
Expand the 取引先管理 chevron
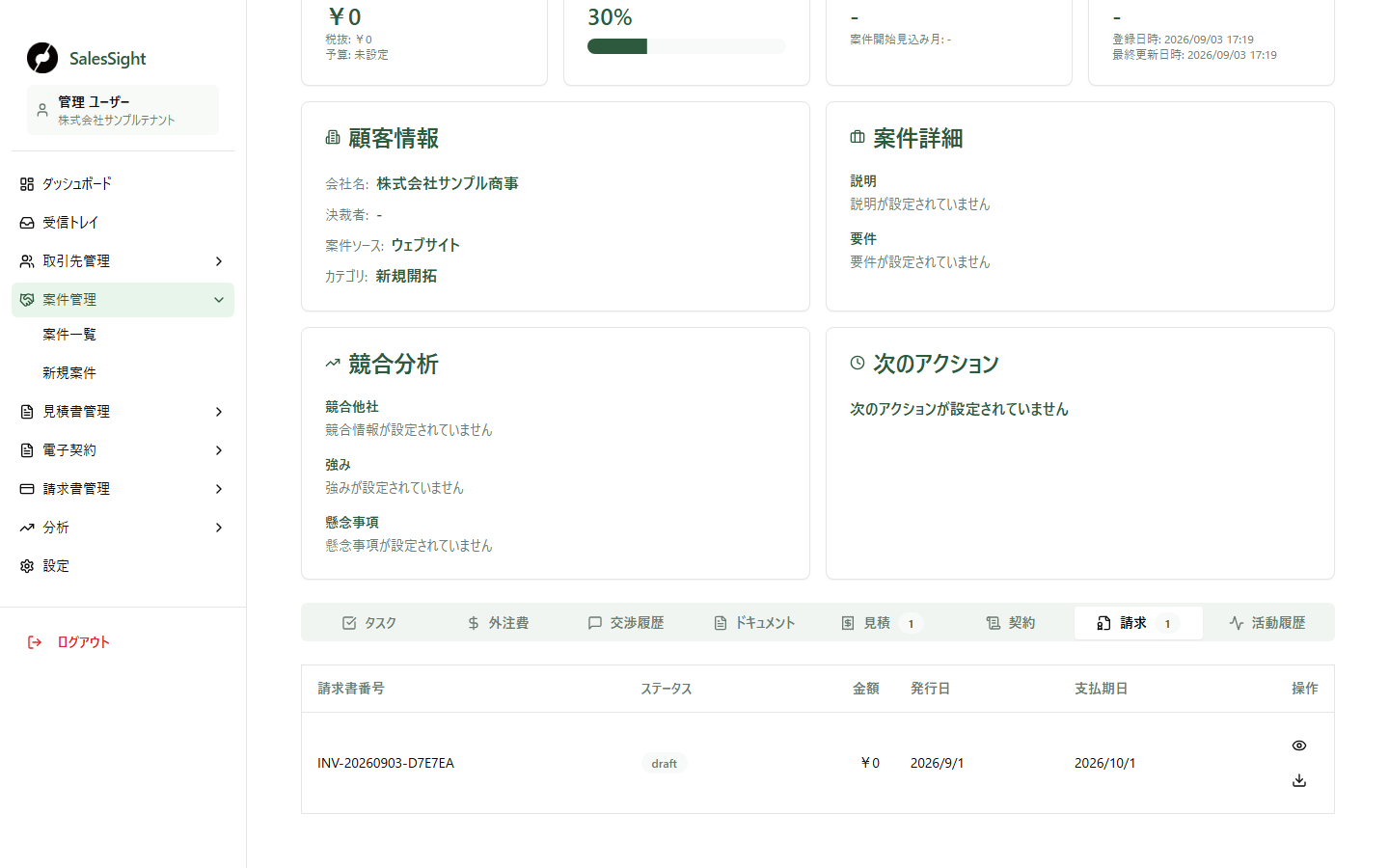pyautogui.click(x=219, y=261)
